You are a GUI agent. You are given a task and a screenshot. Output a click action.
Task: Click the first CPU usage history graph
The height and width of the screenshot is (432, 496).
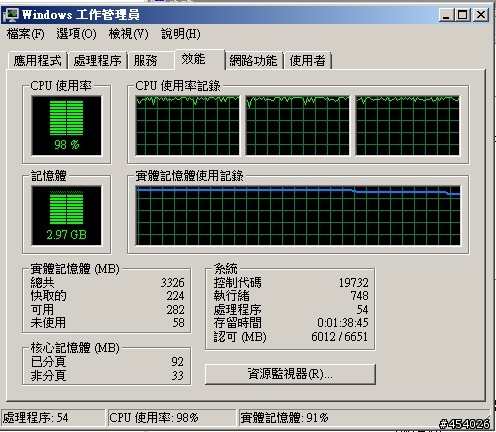(x=187, y=125)
